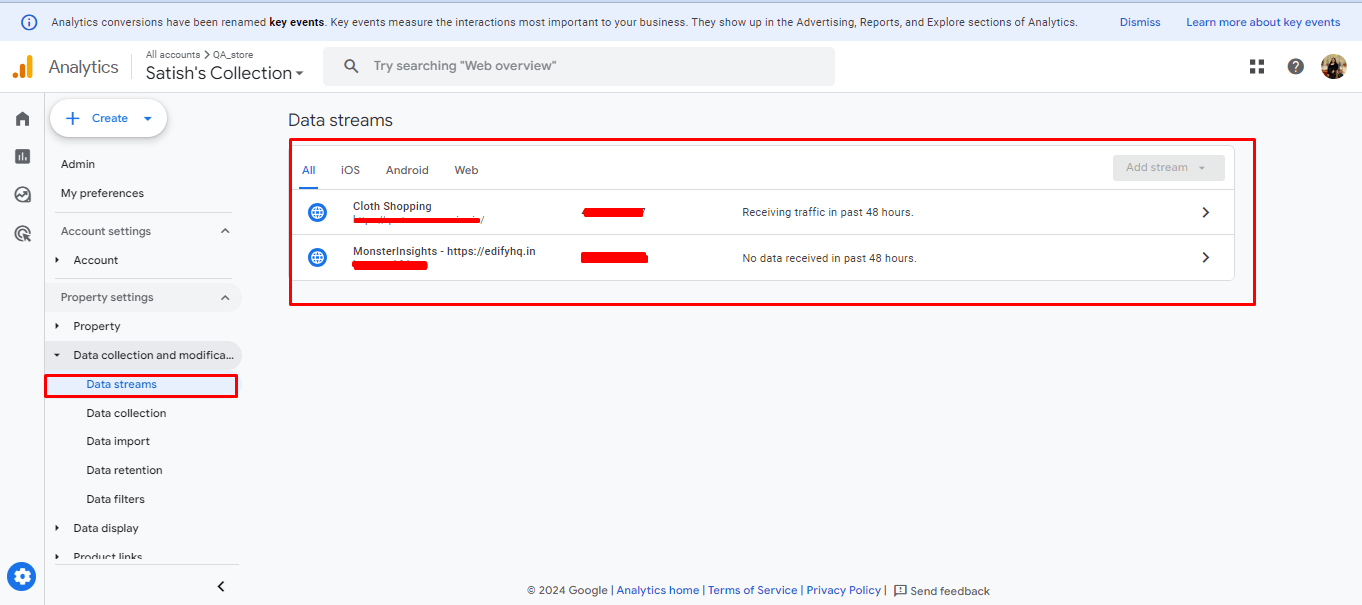Screen dimensions: 1362x605
Task: Open the Add stream dropdown
Action: (x=1168, y=168)
